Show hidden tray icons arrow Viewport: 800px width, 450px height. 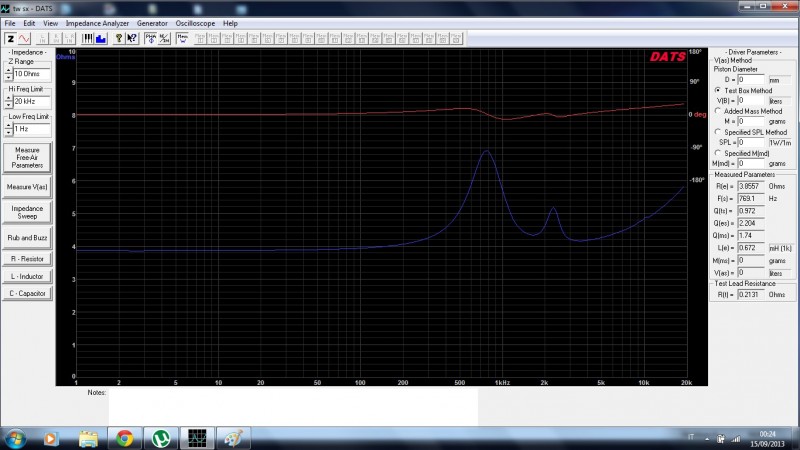tap(707, 438)
